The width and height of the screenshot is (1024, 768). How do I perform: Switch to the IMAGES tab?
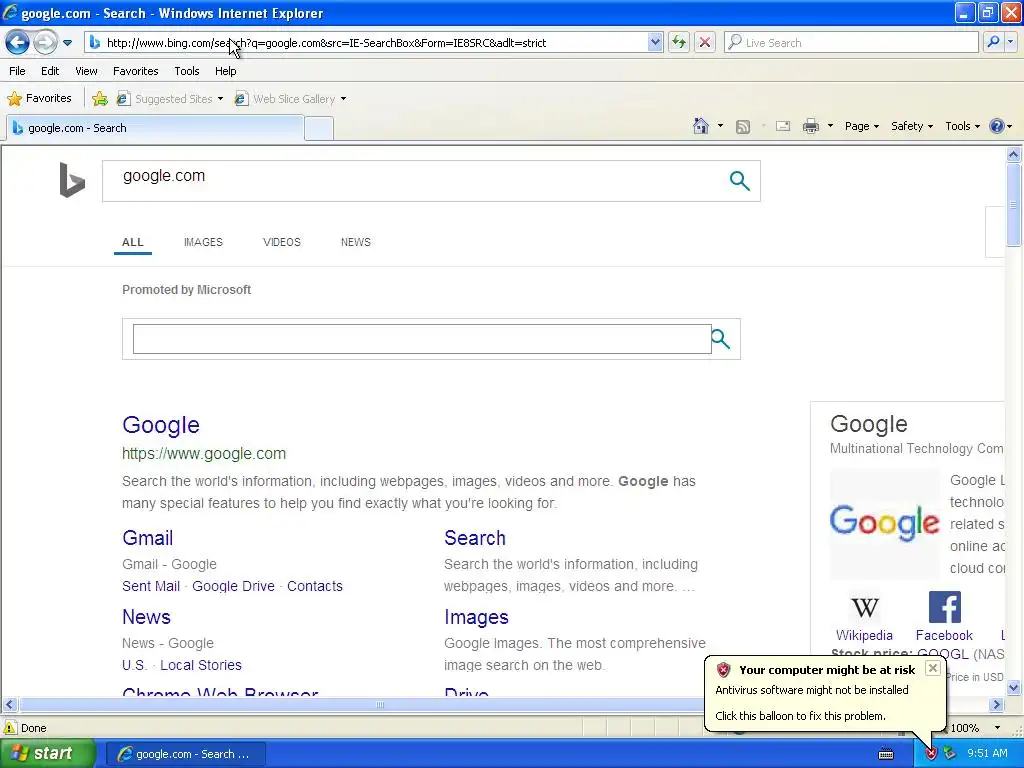coord(203,242)
